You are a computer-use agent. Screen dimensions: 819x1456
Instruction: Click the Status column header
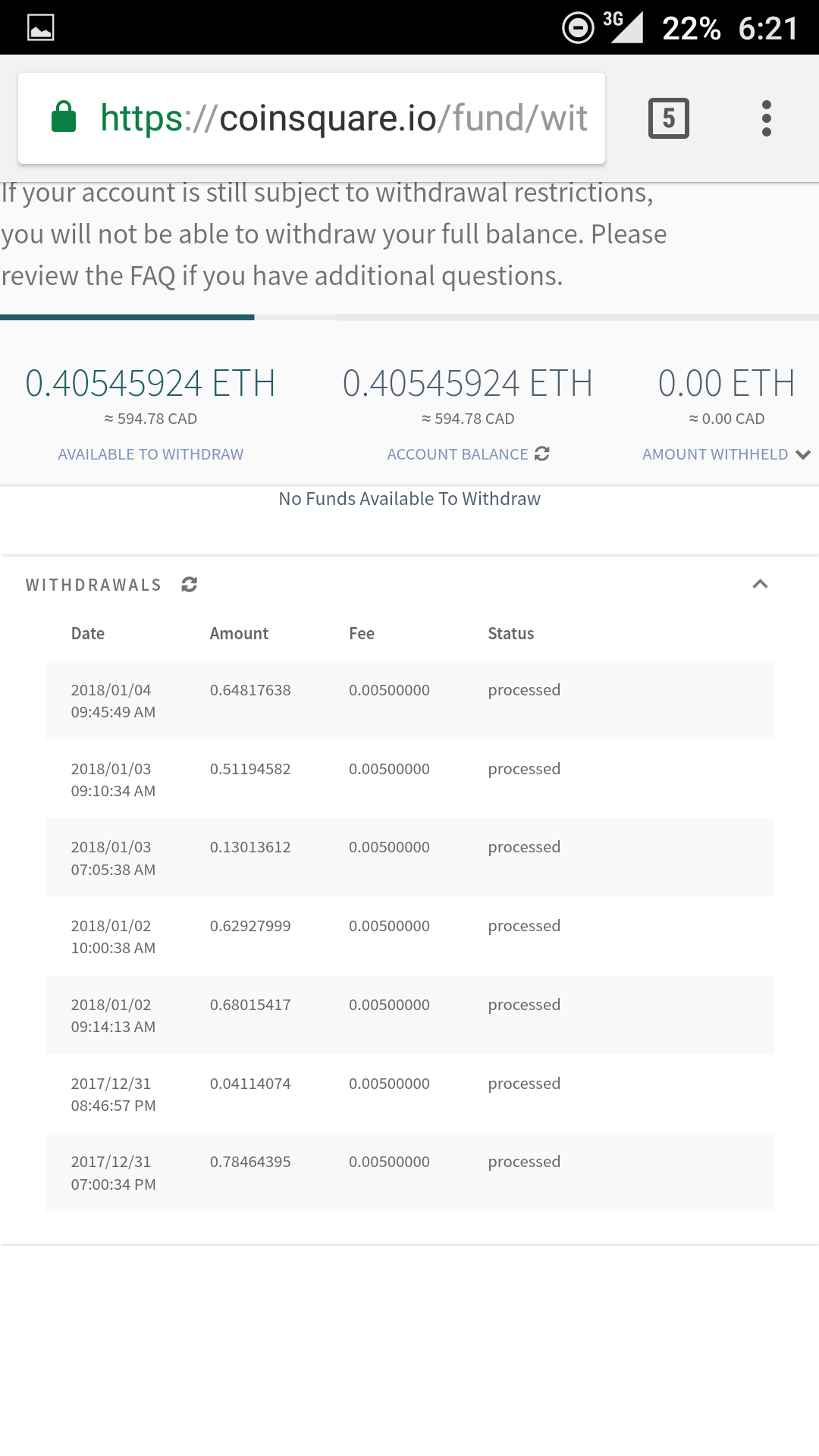(x=511, y=633)
